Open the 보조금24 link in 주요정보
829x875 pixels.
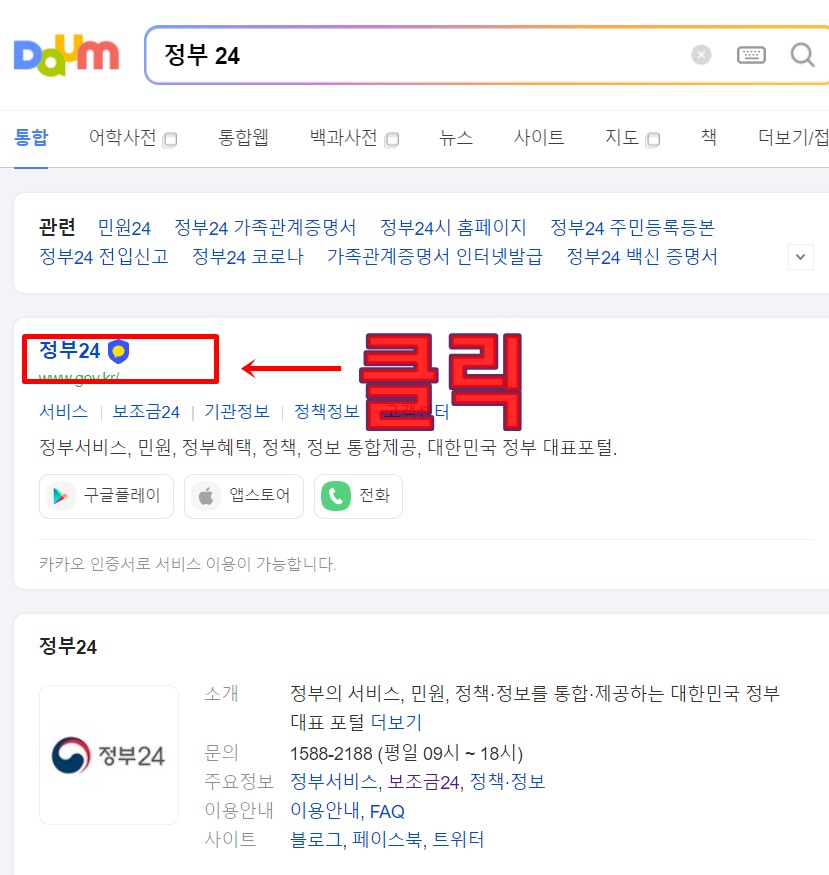(423, 781)
